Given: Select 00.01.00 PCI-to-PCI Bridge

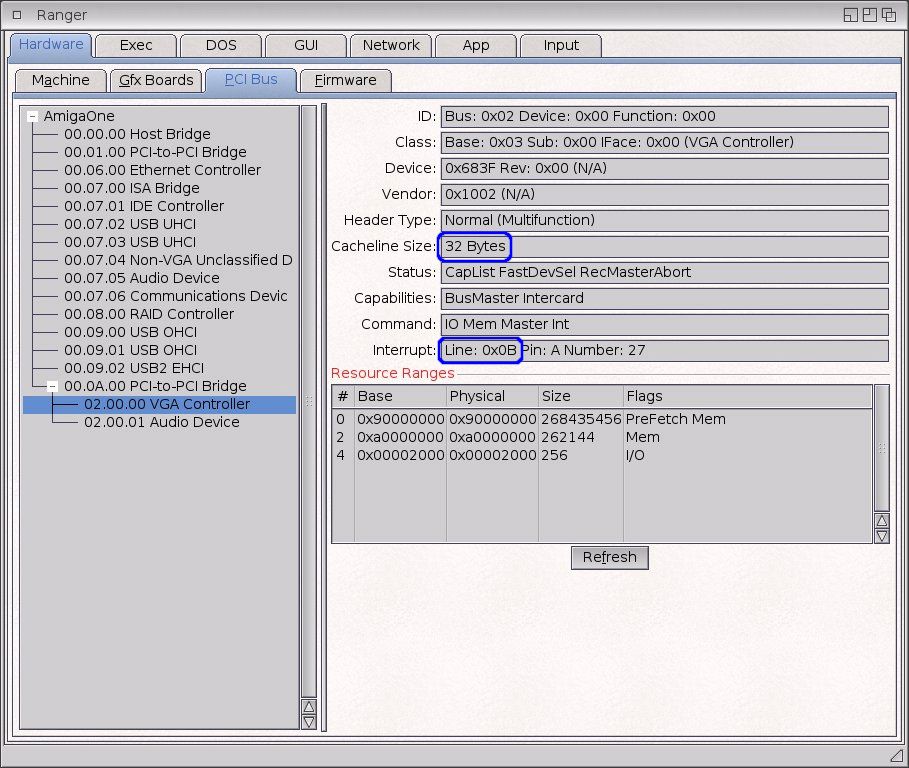Looking at the screenshot, I should pyautogui.click(x=155, y=152).
